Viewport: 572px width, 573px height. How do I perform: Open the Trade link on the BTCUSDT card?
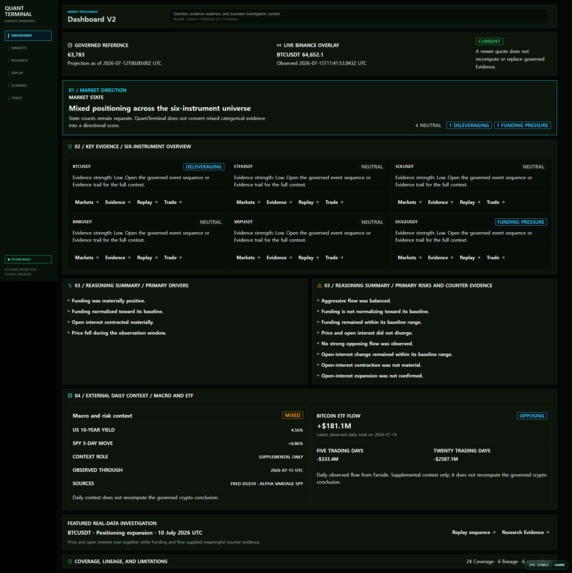173,202
